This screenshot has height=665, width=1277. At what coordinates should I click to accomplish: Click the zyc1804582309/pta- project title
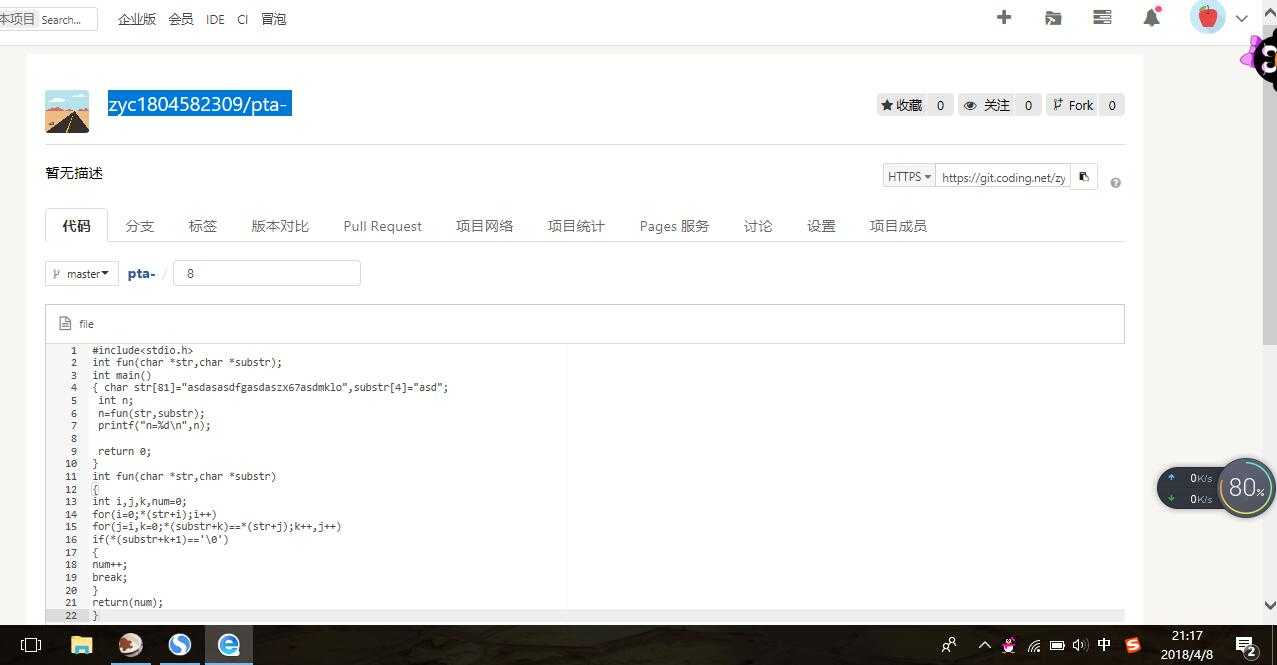point(200,104)
